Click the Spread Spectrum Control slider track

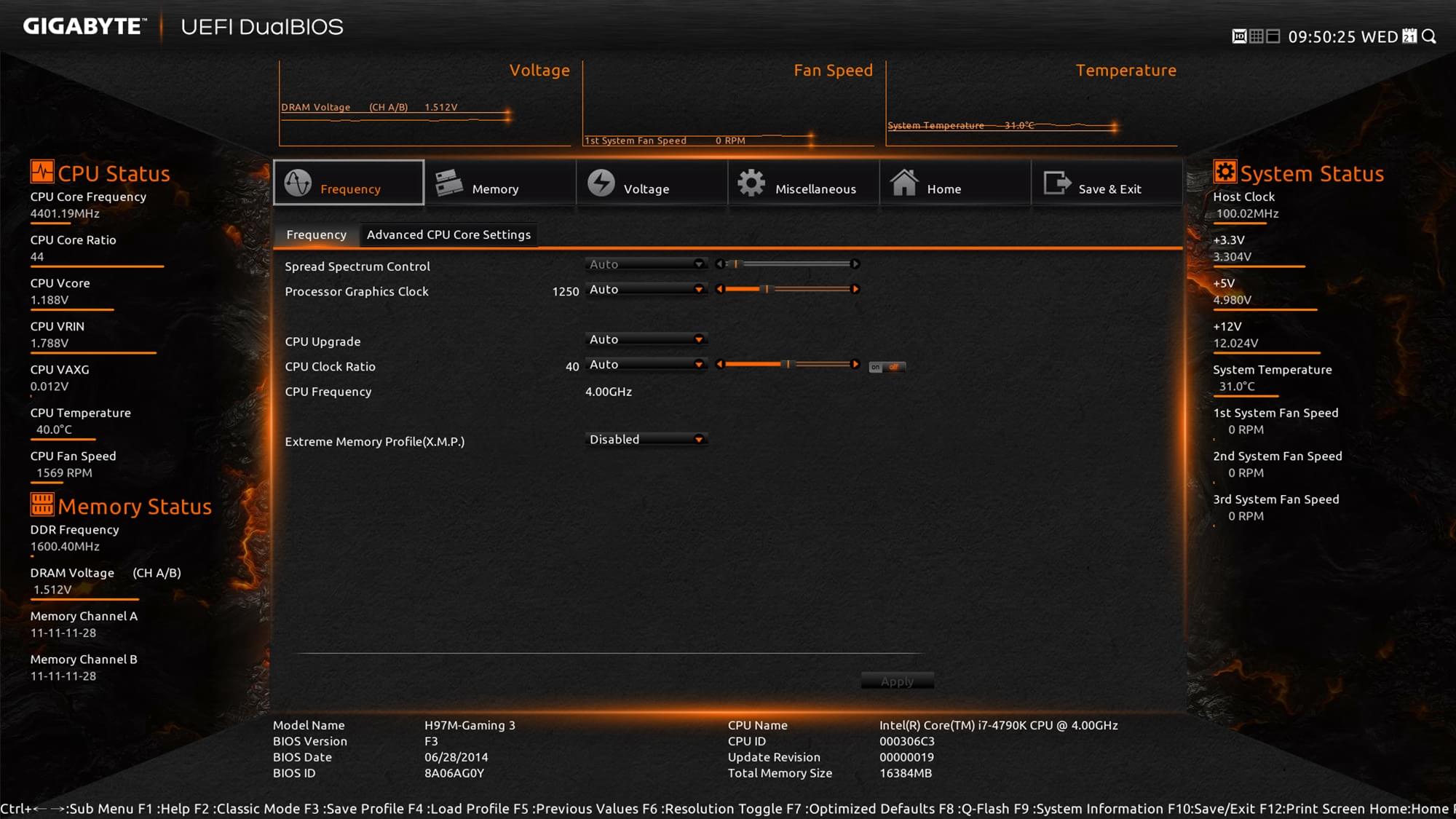[x=788, y=264]
